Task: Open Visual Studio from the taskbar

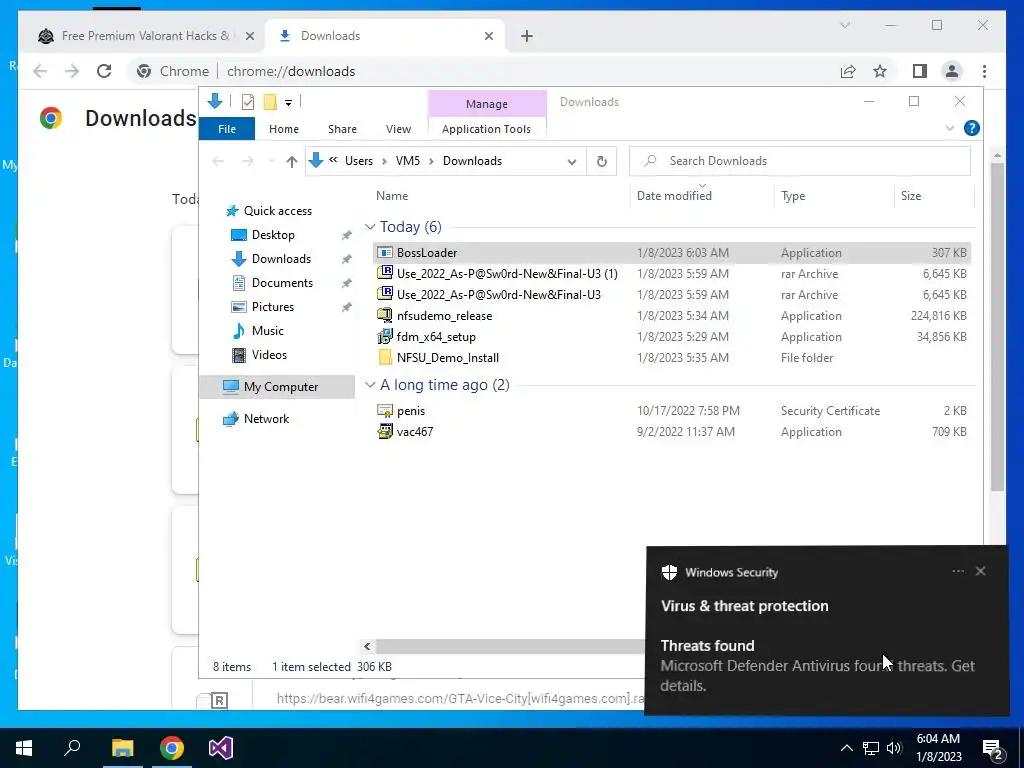Action: point(221,748)
